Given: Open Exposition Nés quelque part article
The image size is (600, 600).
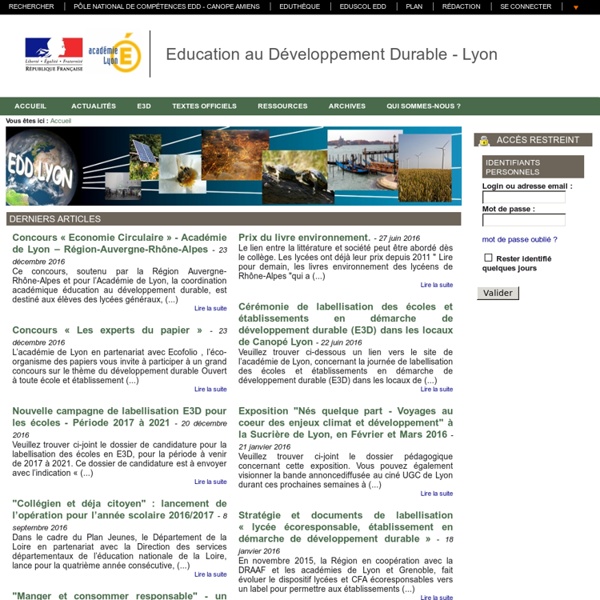Looking at the screenshot, I should [346, 422].
